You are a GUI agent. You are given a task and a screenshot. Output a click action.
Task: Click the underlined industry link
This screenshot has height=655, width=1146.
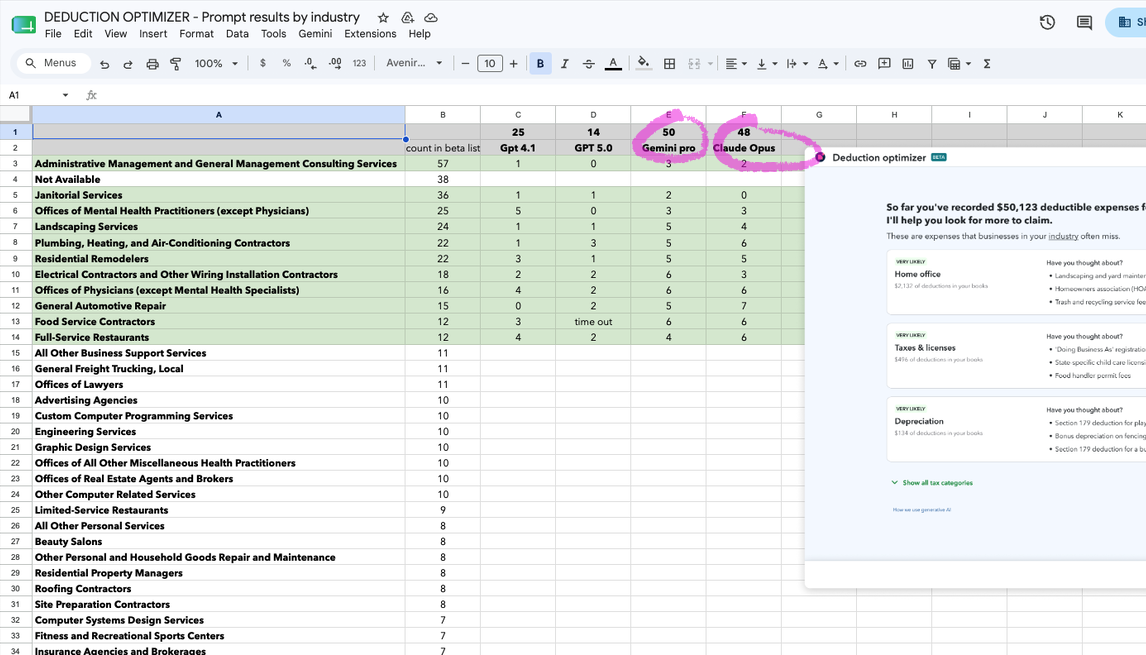[1063, 236]
